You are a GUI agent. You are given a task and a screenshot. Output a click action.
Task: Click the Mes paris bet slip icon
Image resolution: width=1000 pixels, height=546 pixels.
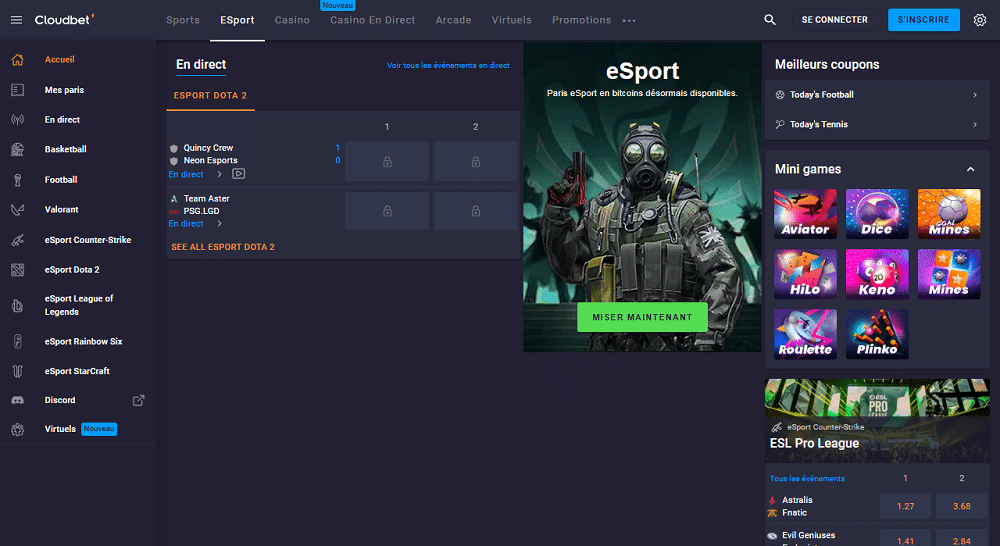pos(18,90)
